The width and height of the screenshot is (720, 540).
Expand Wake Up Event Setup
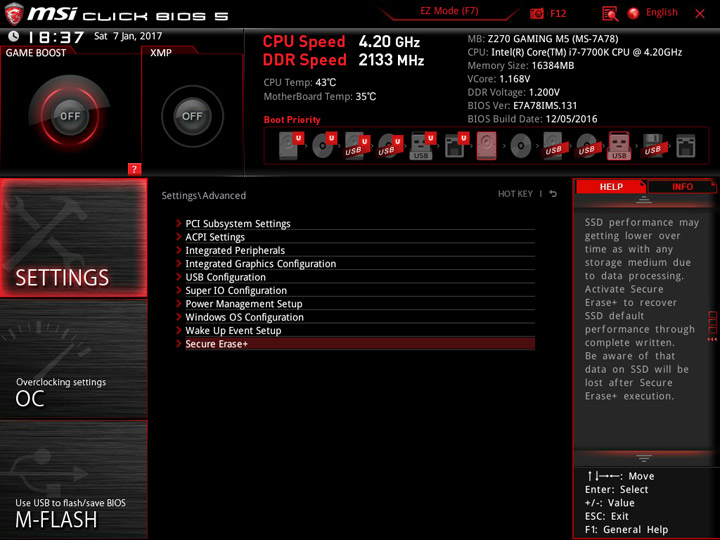tap(355, 330)
